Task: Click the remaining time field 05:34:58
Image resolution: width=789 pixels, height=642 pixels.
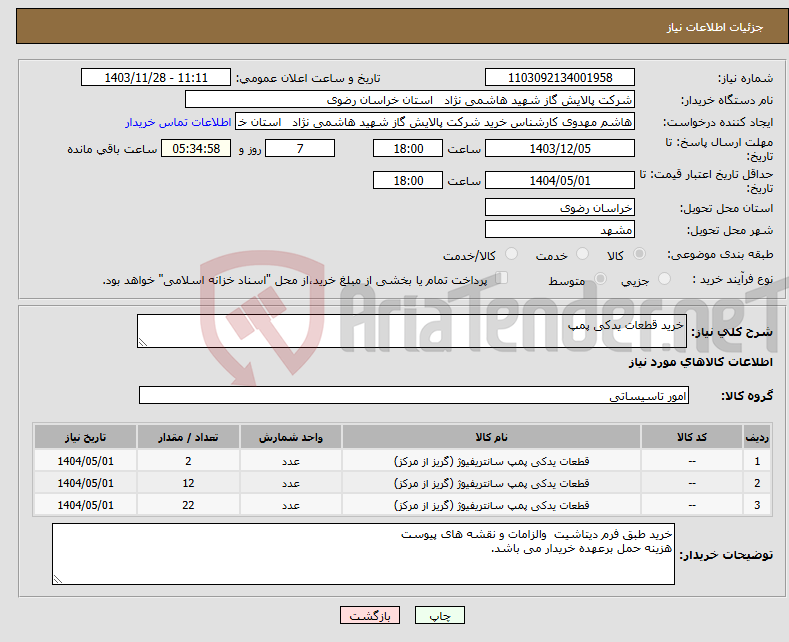Action: tap(196, 148)
